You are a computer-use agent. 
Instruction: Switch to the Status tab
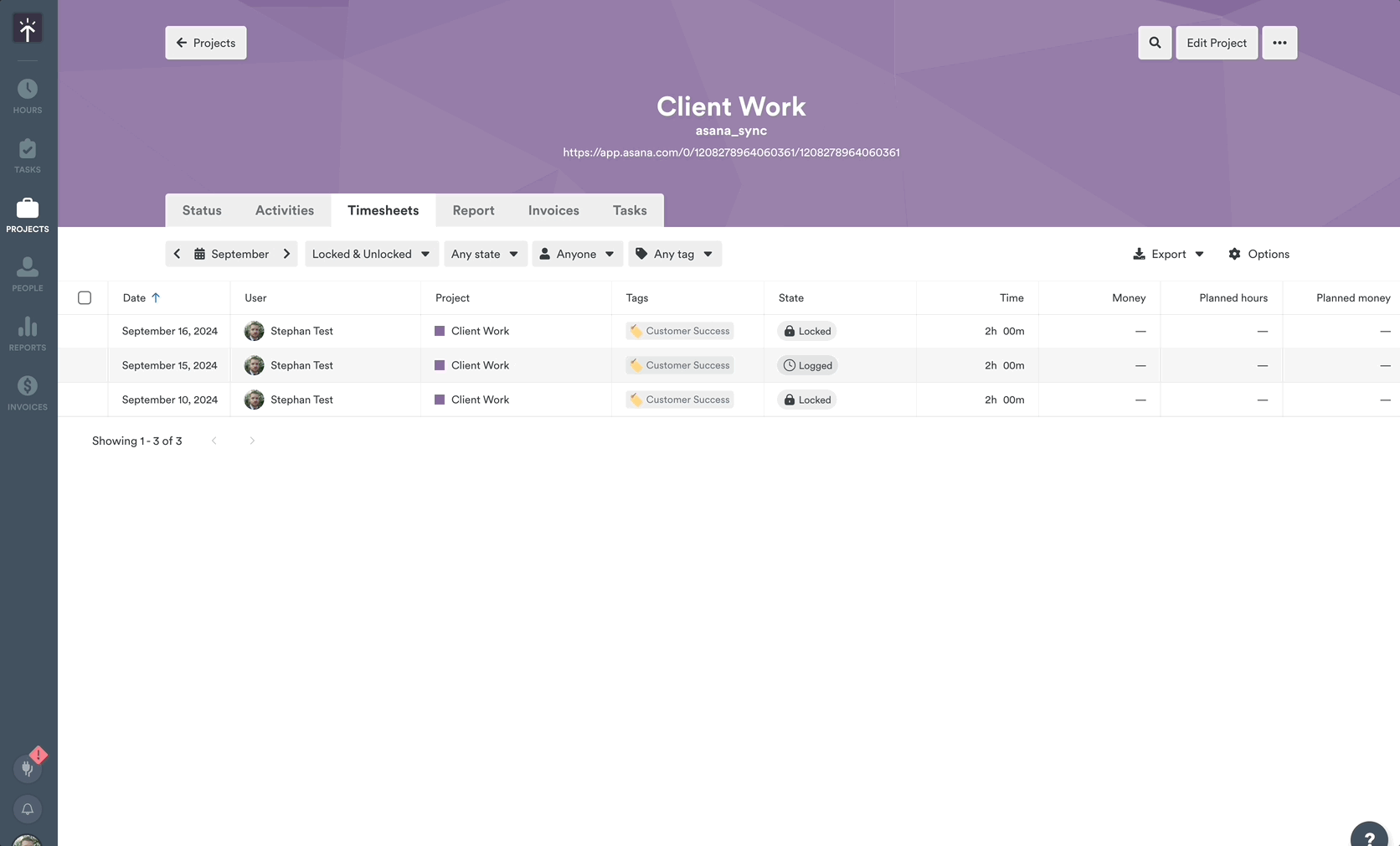click(201, 210)
